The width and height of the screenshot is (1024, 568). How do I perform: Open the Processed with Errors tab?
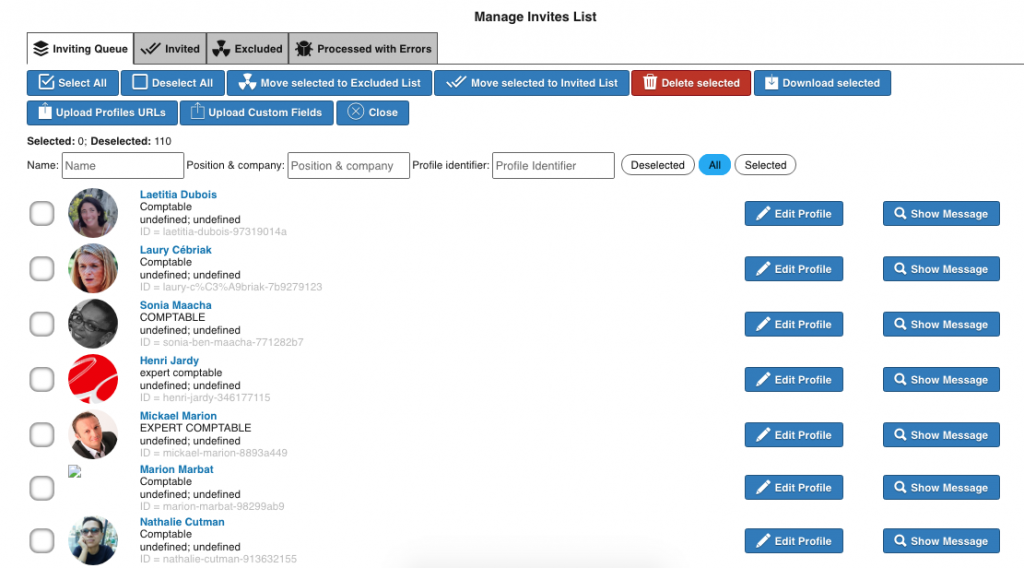click(x=363, y=49)
